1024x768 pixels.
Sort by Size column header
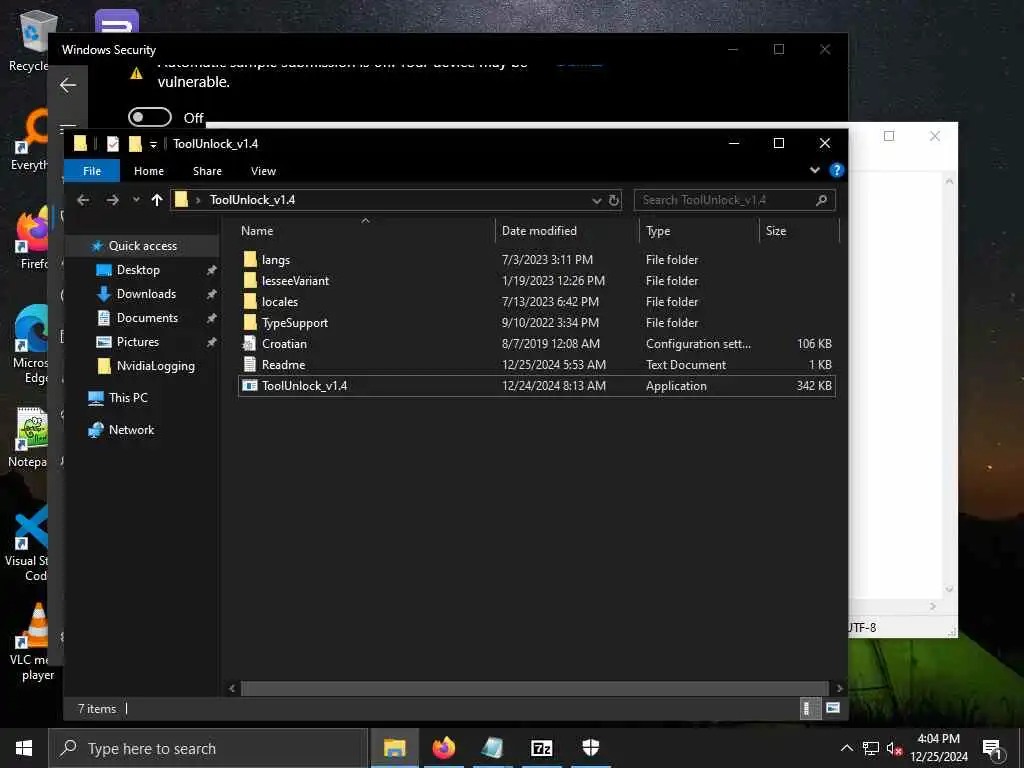coord(776,231)
